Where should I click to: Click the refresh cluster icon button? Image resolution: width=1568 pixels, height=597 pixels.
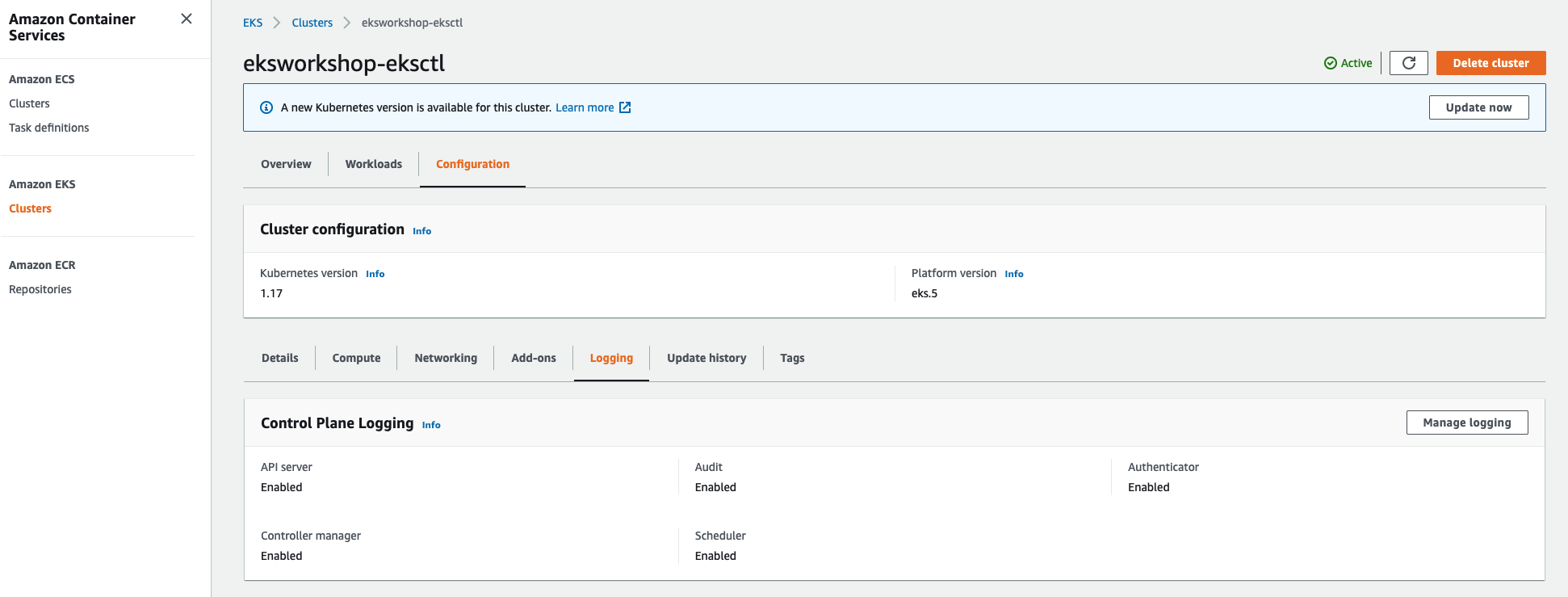[x=1409, y=63]
